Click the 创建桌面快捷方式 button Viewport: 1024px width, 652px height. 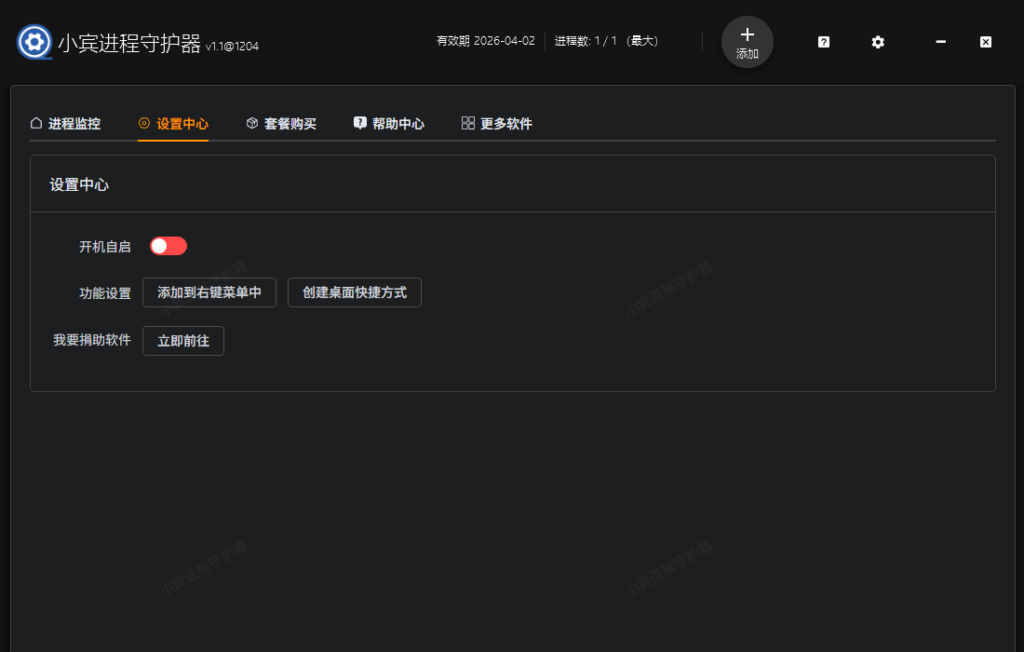(x=354, y=292)
